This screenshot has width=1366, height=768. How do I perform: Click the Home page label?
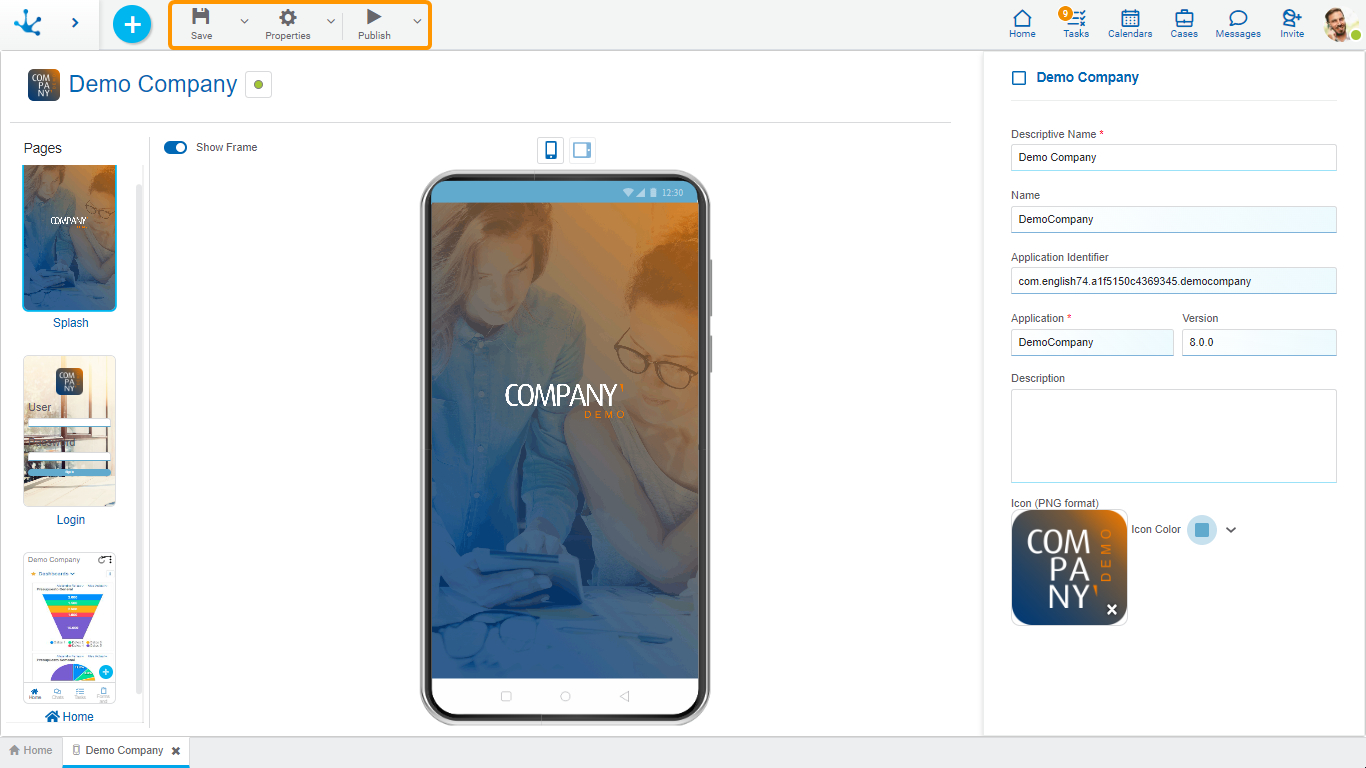coord(70,717)
